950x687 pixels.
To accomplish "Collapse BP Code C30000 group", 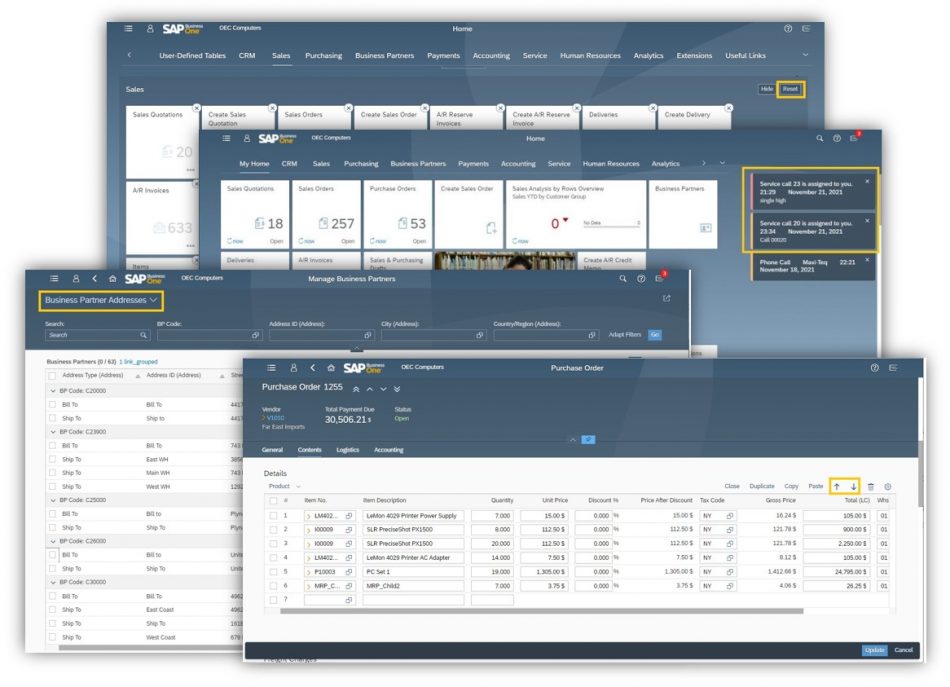I will pos(53,582).
